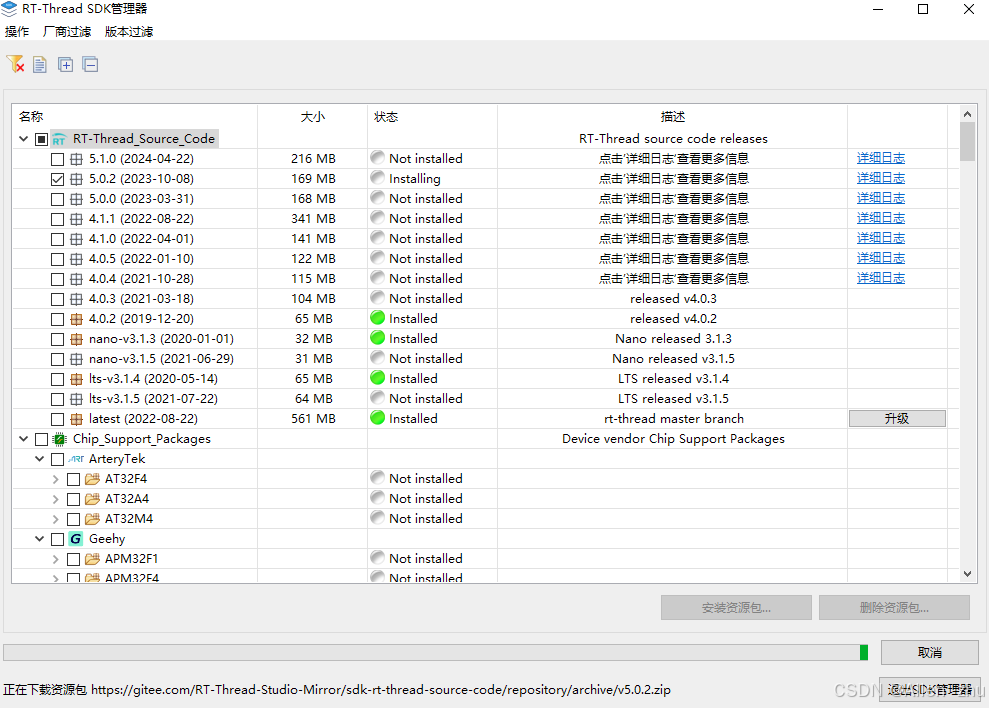
Task: Click the Geehy G logo icon
Action: point(76,539)
